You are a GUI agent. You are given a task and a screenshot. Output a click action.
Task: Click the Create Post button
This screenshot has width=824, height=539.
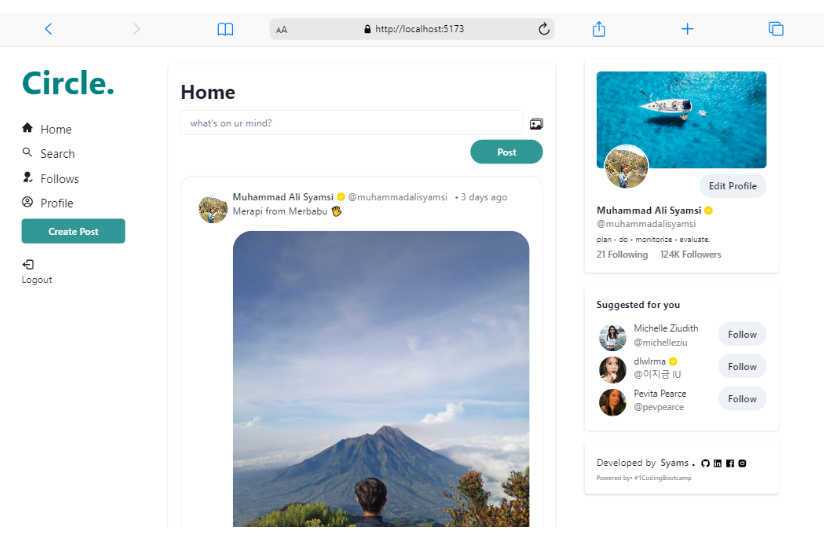[73, 231]
